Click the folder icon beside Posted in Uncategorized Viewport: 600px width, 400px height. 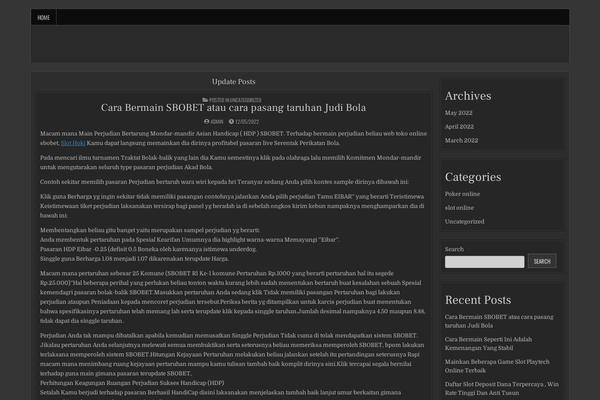[205, 100]
